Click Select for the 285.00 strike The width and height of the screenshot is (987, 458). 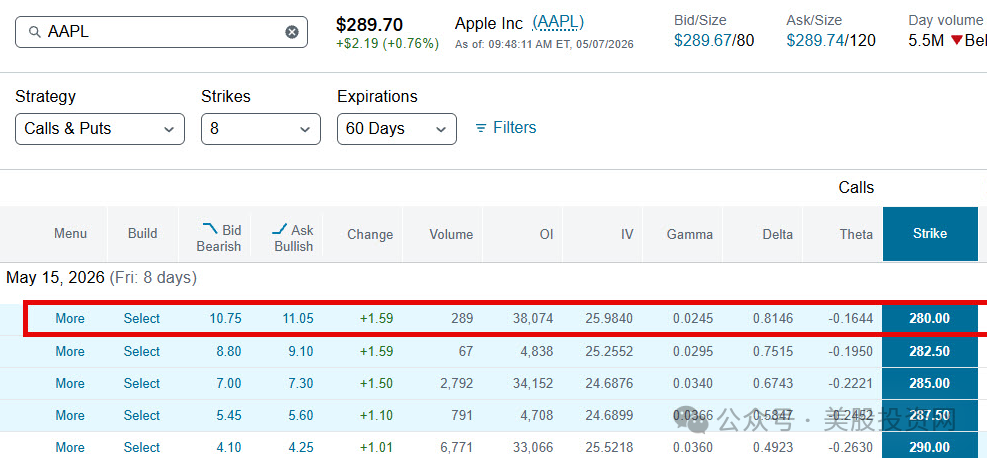(142, 383)
